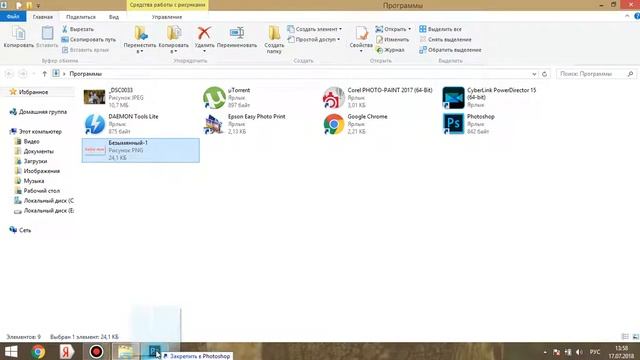This screenshot has height=360, width=640.
Task: Select the _DSC0033 JPEG file
Action: click(x=141, y=98)
